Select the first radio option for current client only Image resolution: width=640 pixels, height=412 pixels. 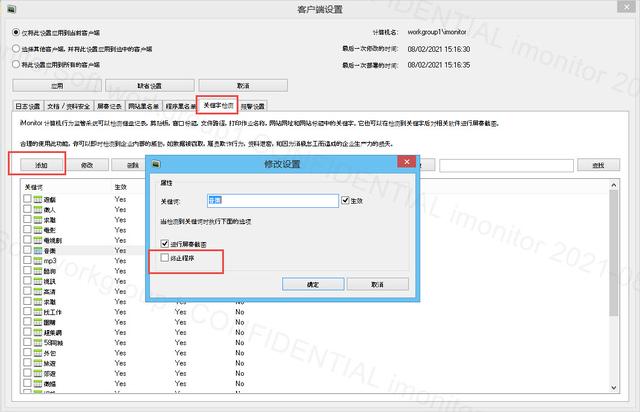tap(16, 32)
